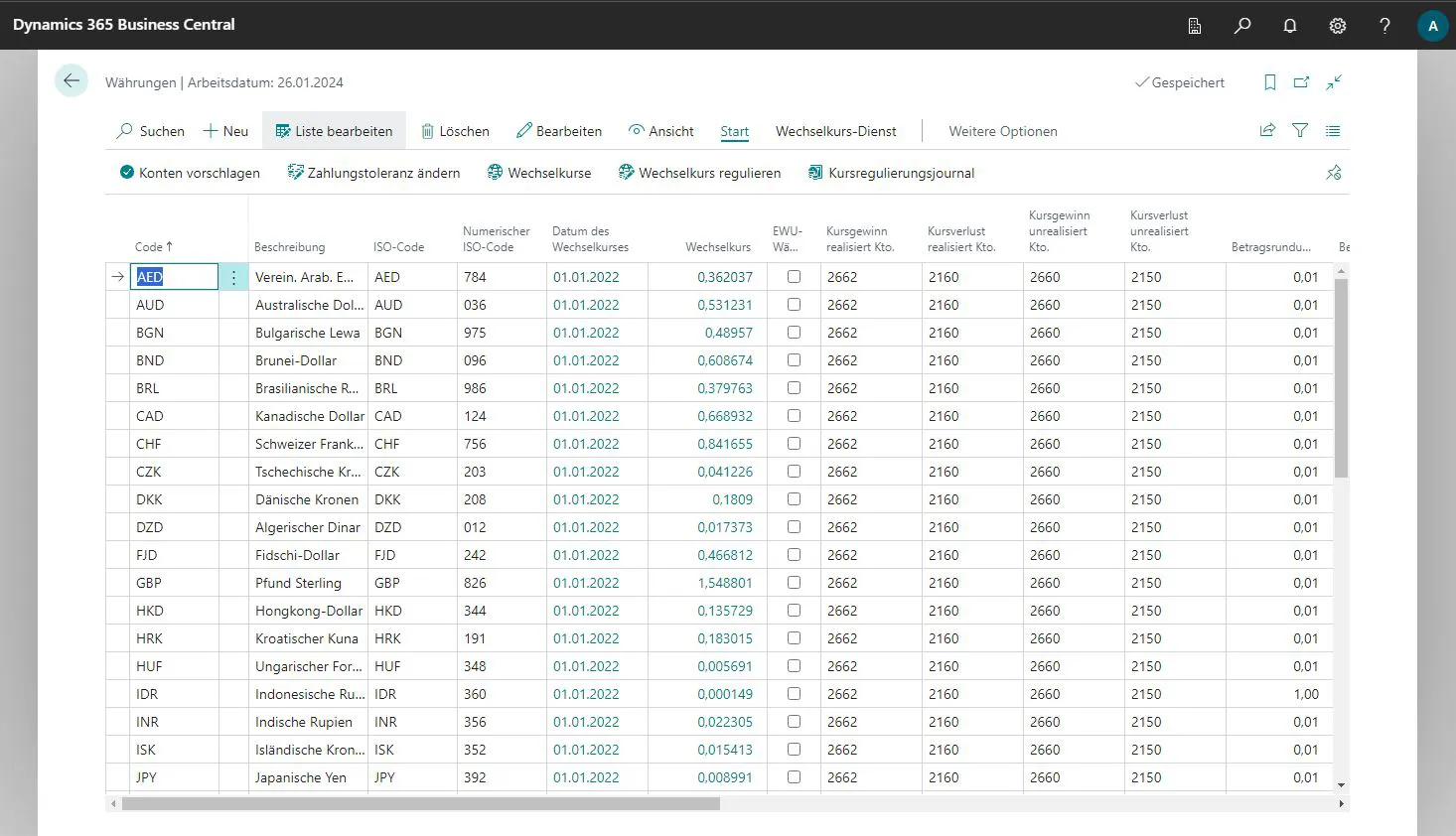Open Datum des Wechselkurses header menu
The height and width of the screenshot is (836, 1456).
pyautogui.click(x=590, y=239)
